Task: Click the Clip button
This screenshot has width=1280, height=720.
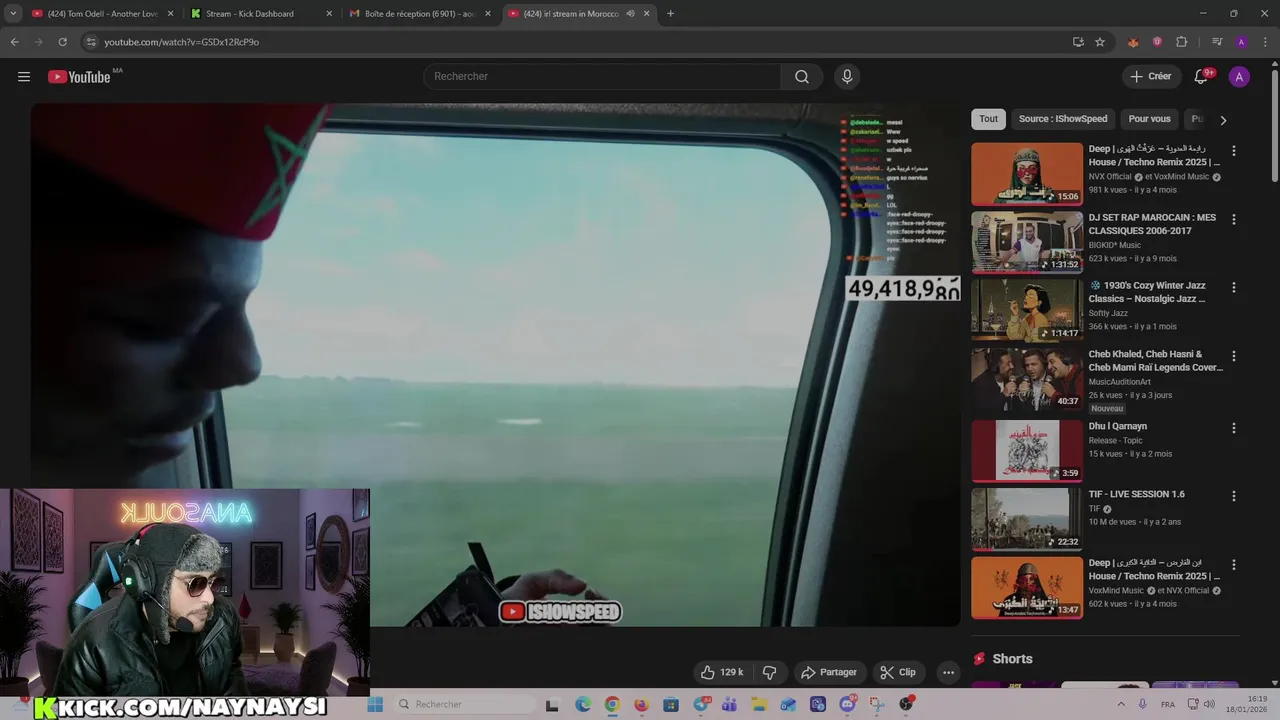Action: point(897,672)
